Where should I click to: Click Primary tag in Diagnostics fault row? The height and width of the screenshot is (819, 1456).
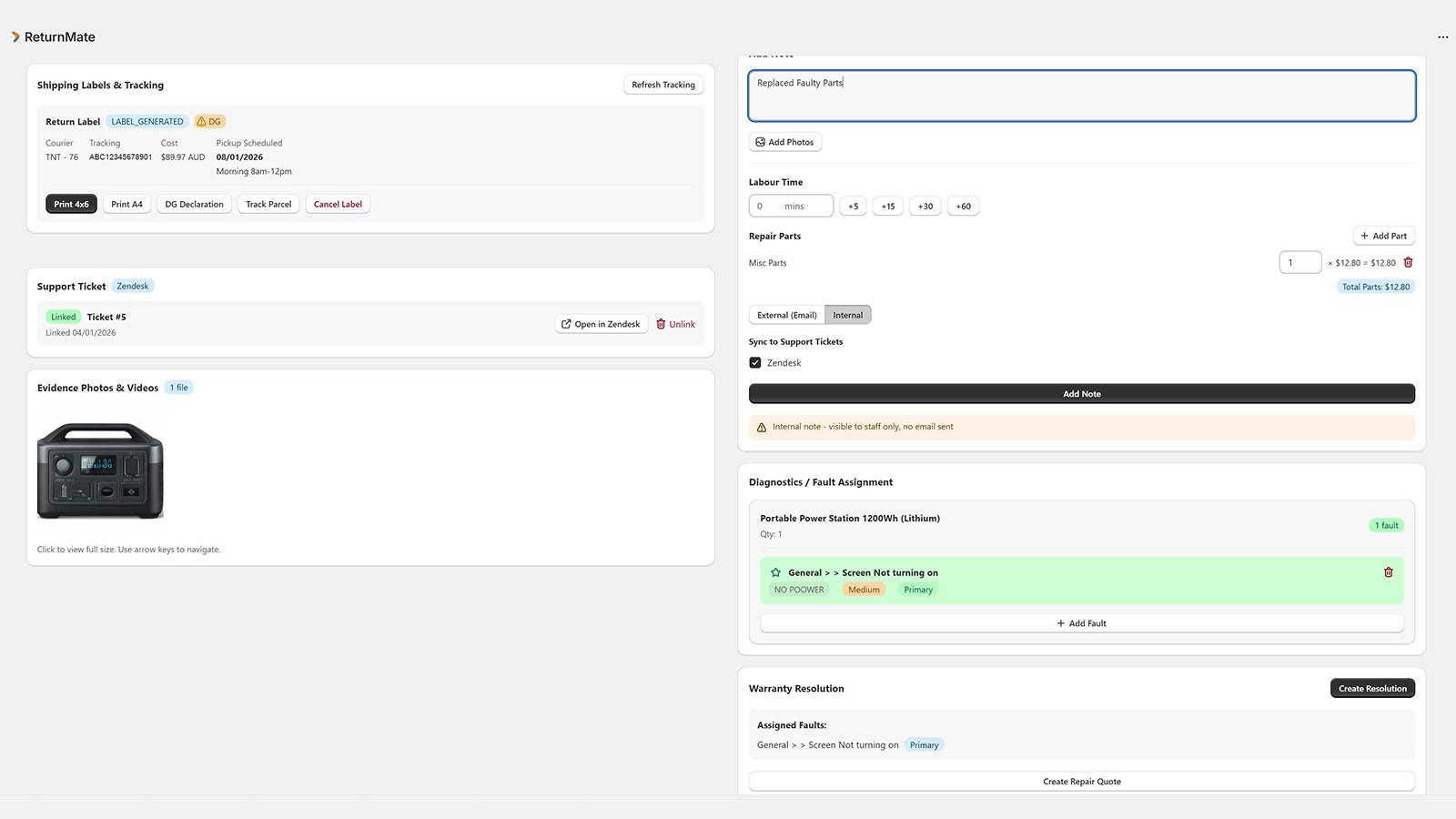[918, 590]
